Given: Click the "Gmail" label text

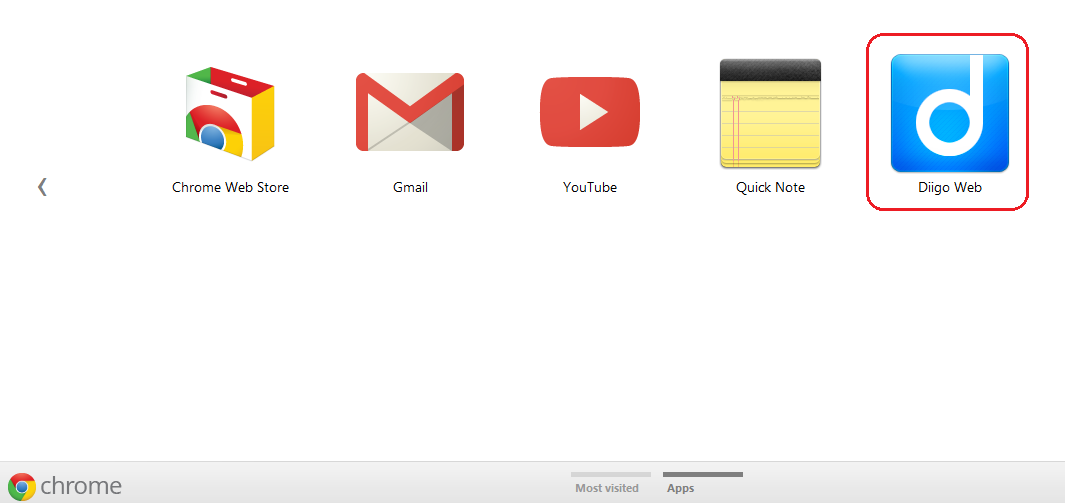Looking at the screenshot, I should coord(410,187).
